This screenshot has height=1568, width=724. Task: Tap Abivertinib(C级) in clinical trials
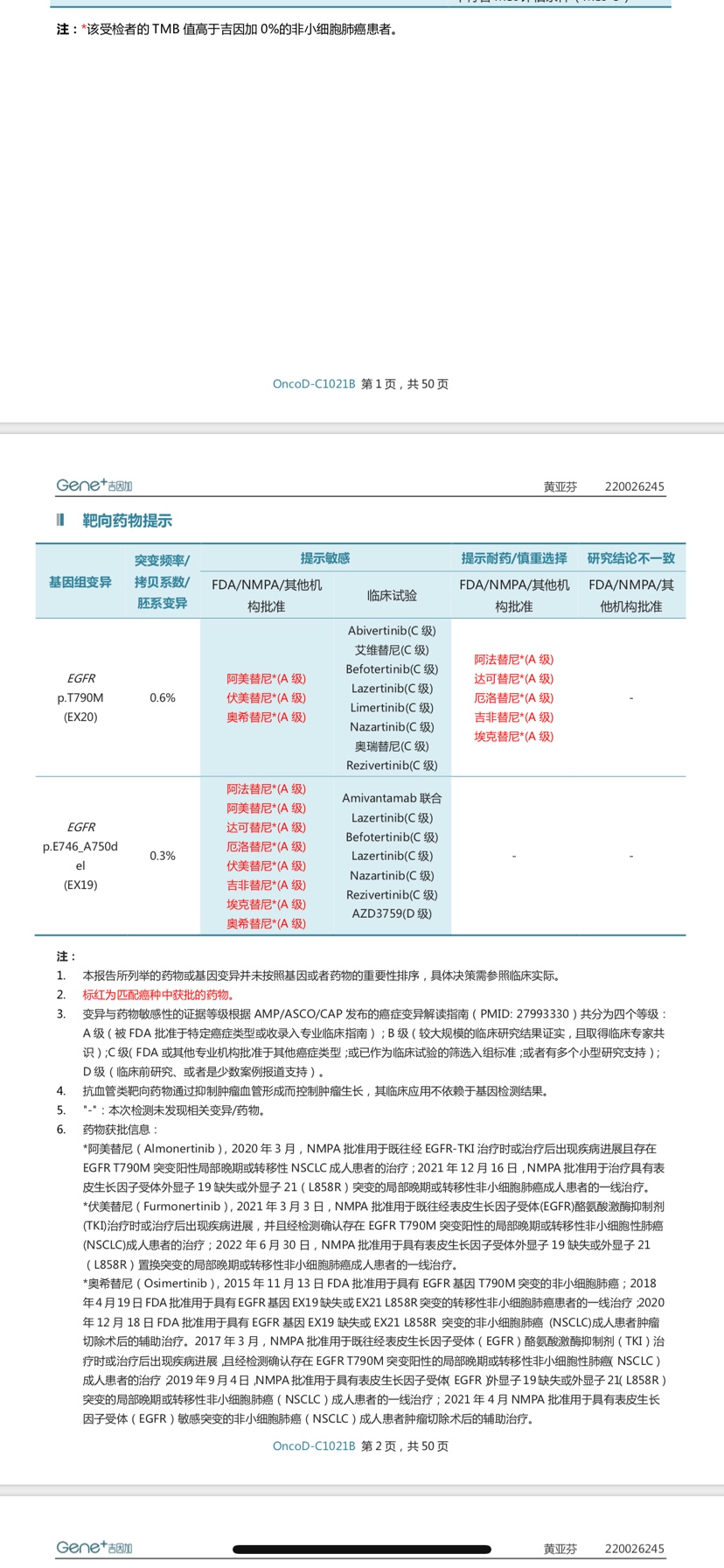pyautogui.click(x=392, y=630)
